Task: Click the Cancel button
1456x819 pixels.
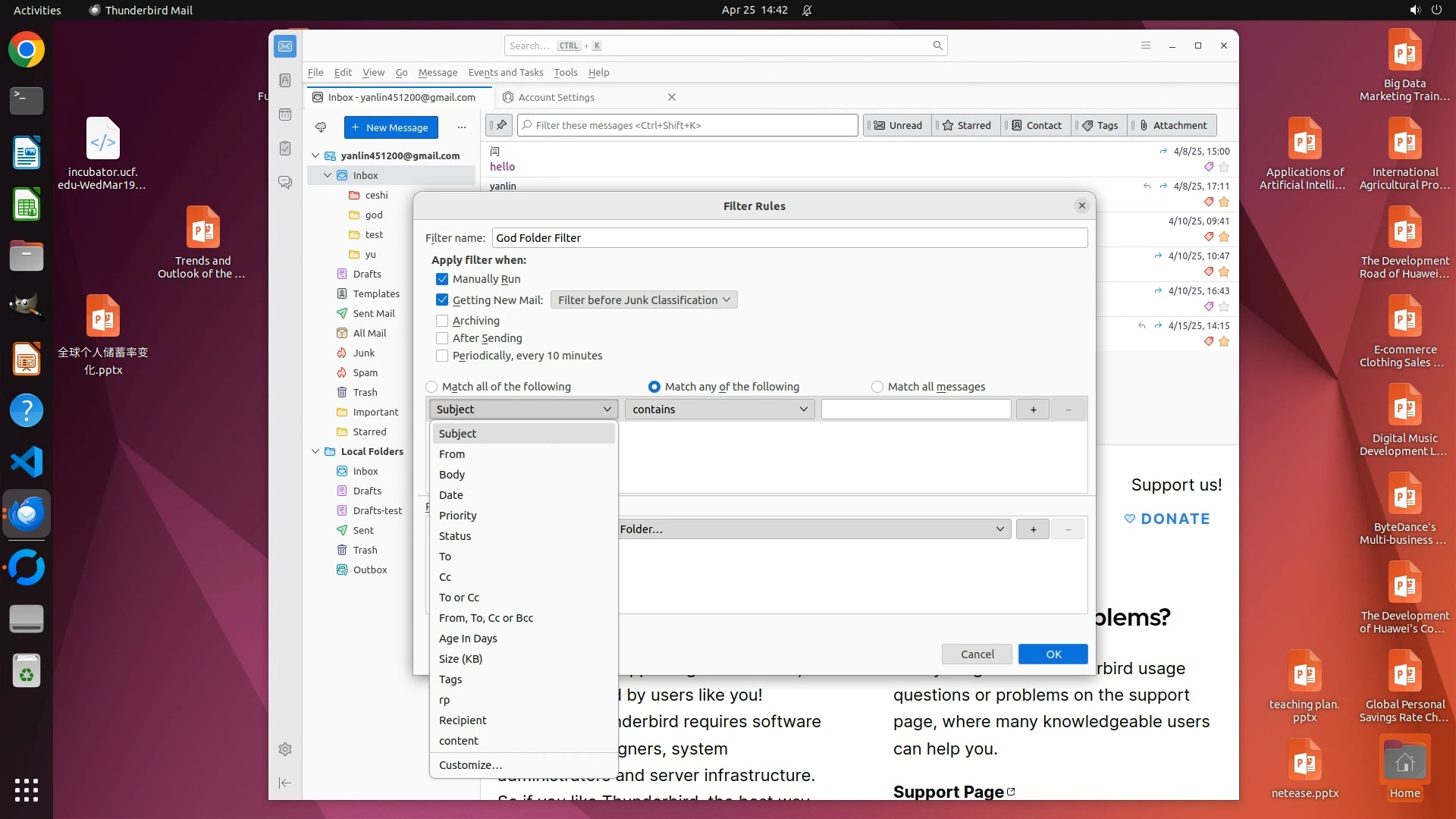Action: (977, 654)
